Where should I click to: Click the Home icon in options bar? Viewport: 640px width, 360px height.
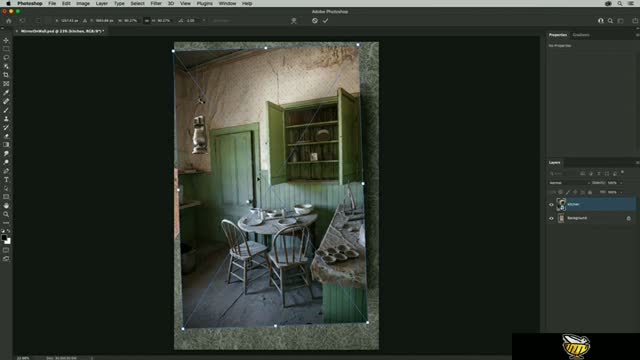coord(9,20)
